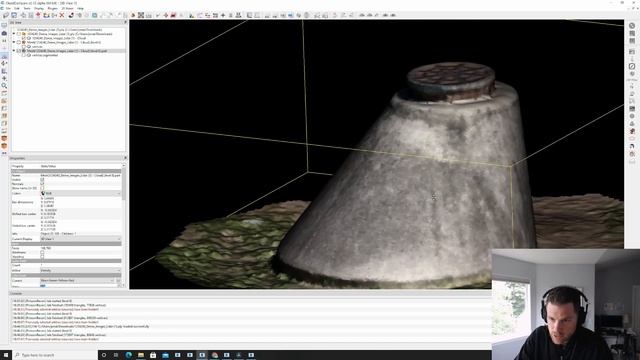Click the red-tinted icon in right toolbar
Image resolution: width=640 pixels, height=360 pixels.
click(632, 131)
